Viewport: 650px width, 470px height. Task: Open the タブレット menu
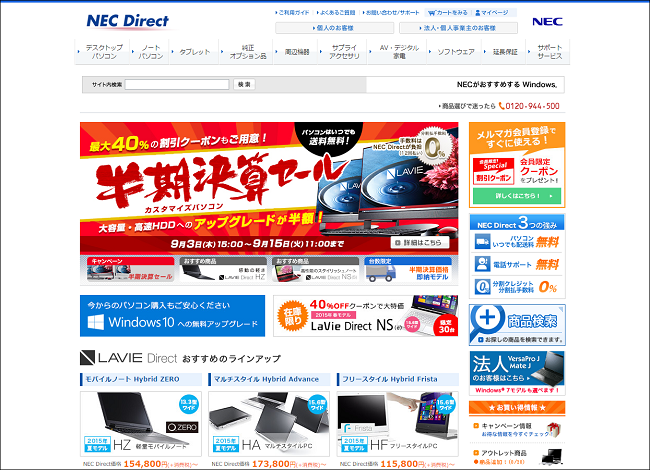(194, 52)
